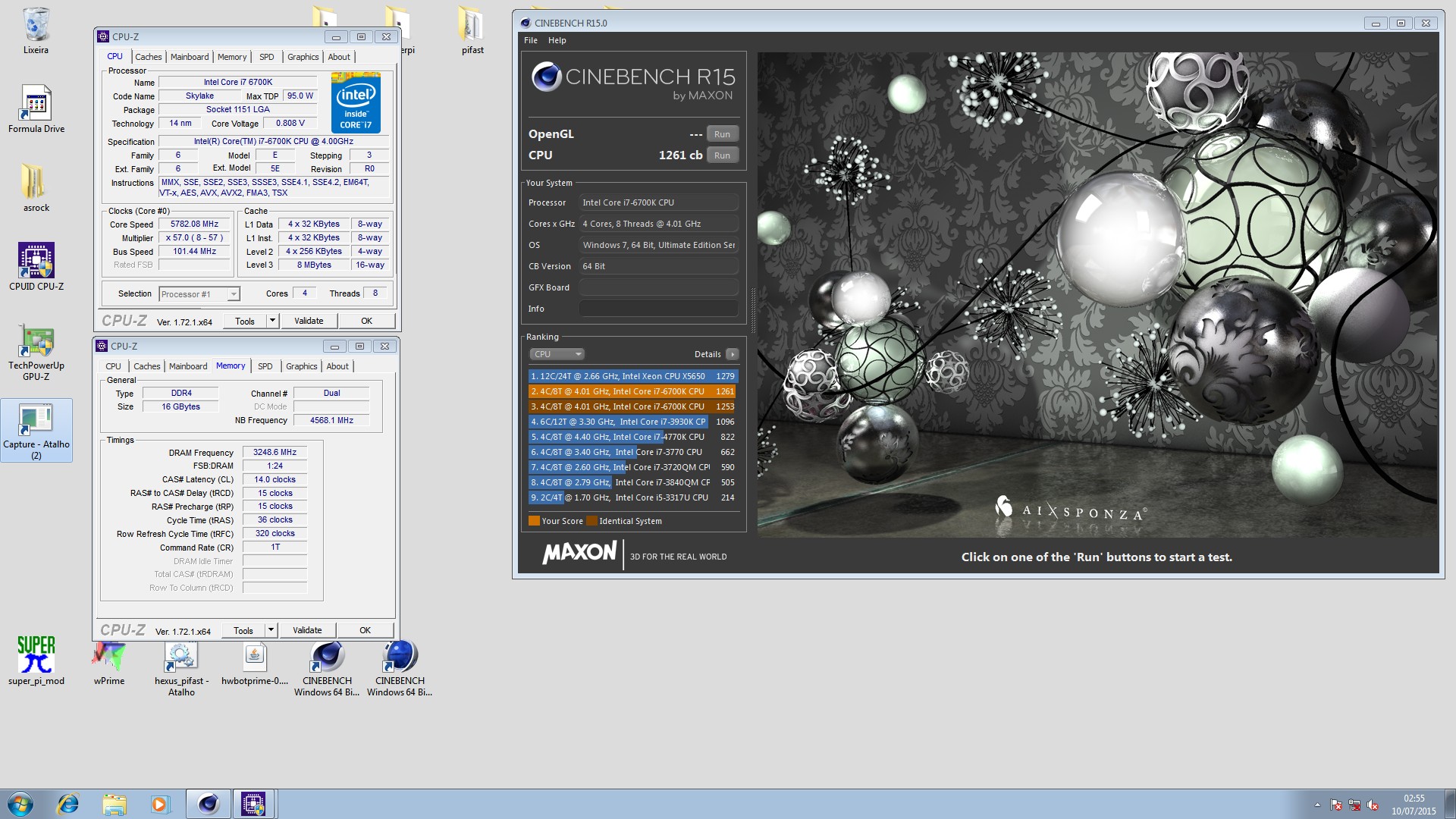The image size is (1456, 819).
Task: Open the Formula Drive desktop shortcut
Action: pyautogui.click(x=36, y=108)
